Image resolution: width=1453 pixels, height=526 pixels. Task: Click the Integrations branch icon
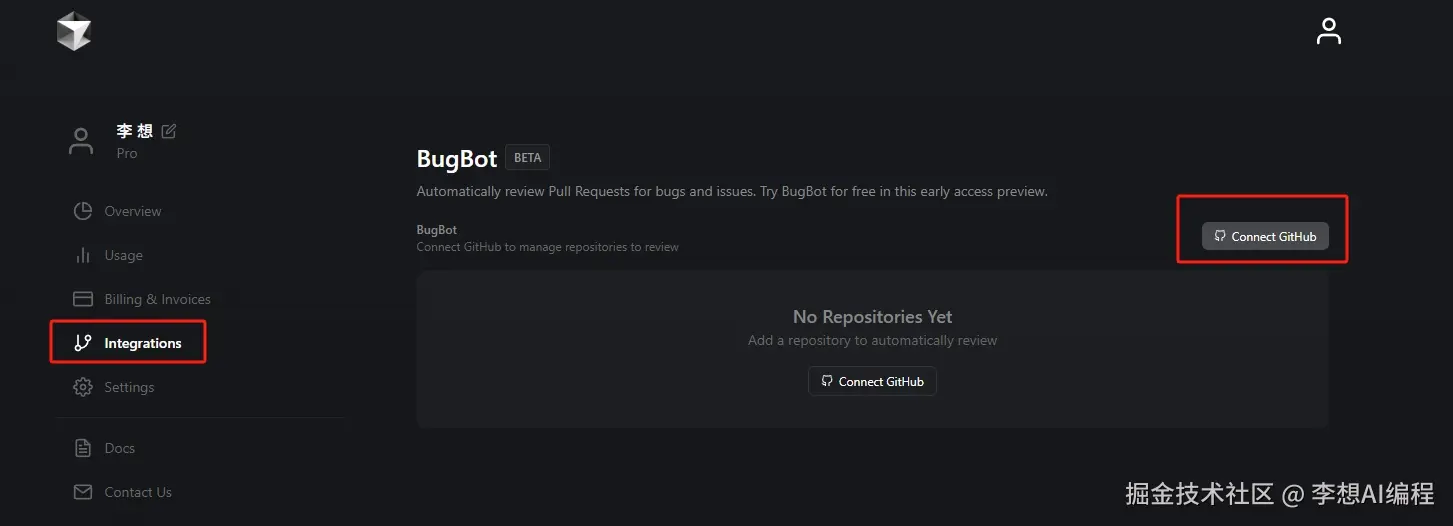coord(83,343)
